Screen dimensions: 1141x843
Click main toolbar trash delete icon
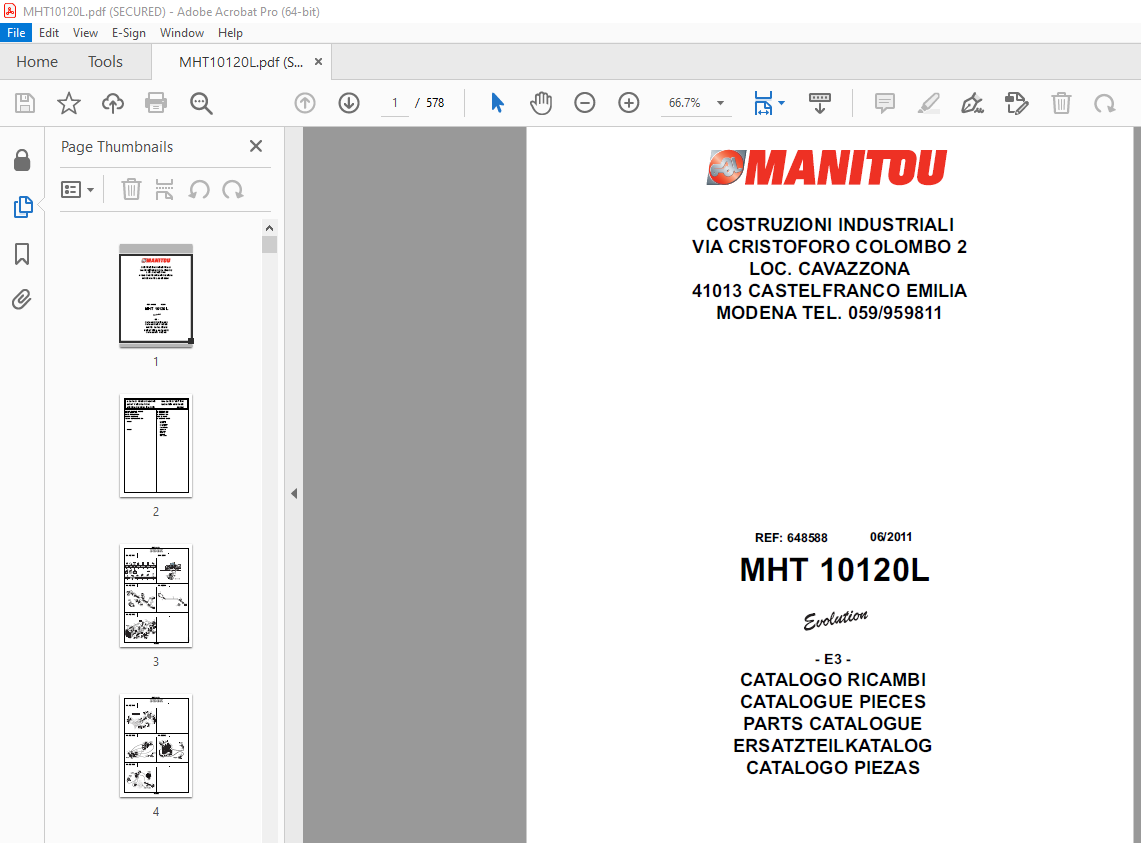[x=1061, y=103]
